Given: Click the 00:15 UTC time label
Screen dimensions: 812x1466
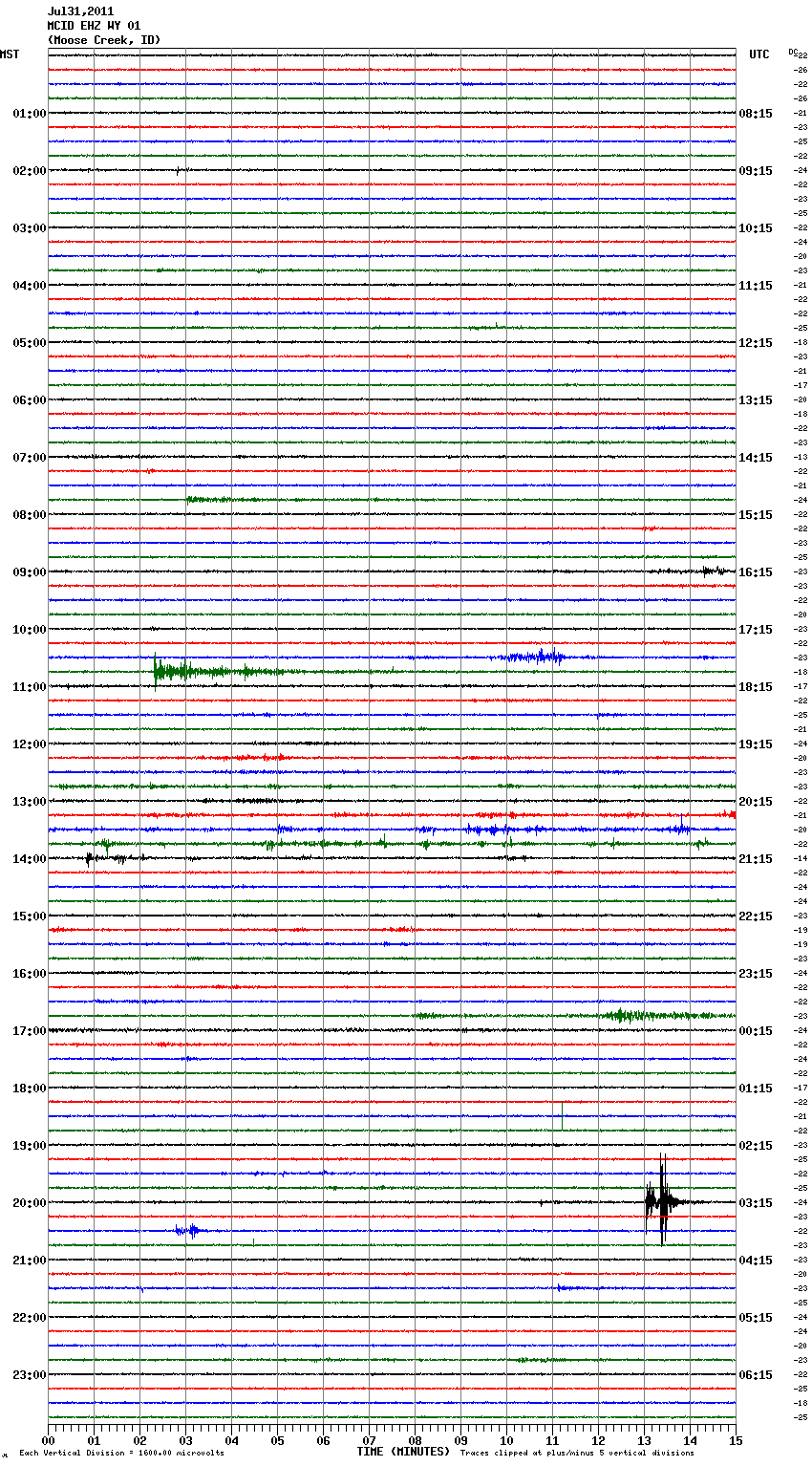Looking at the screenshot, I should coord(756,1031).
